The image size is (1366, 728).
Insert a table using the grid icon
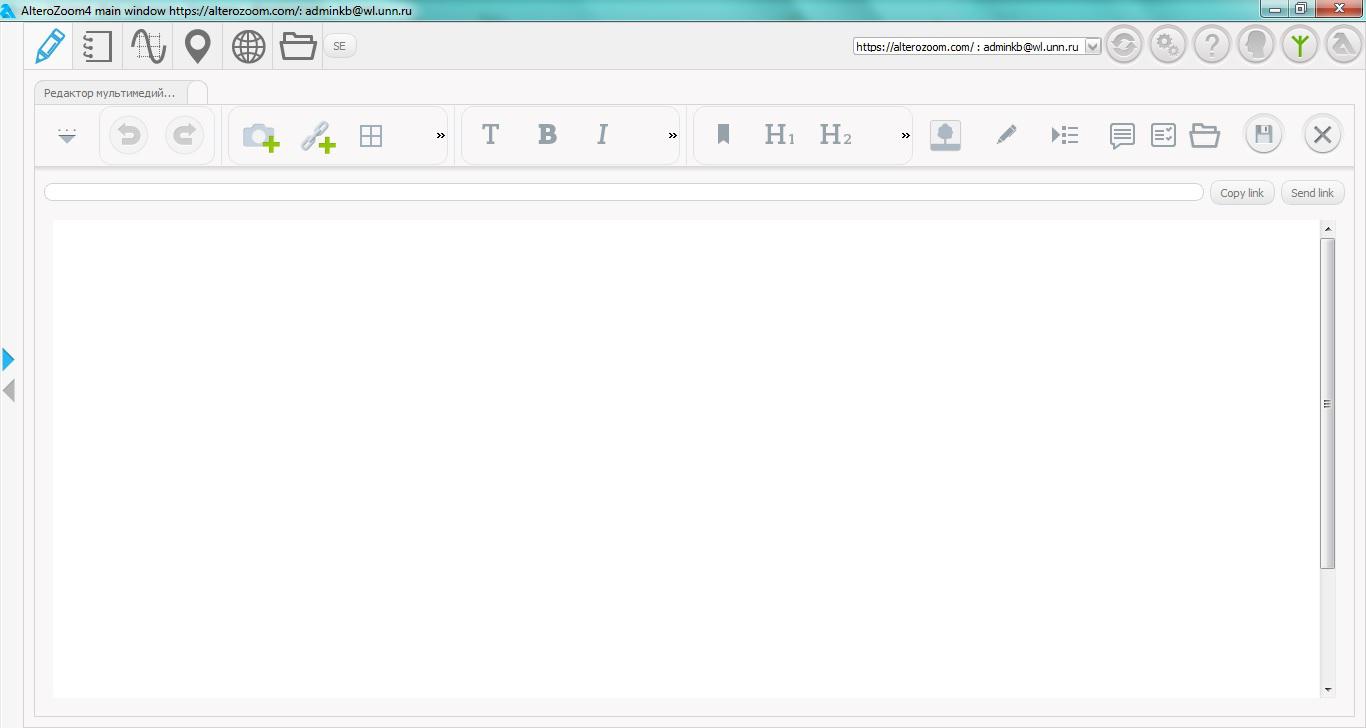371,136
